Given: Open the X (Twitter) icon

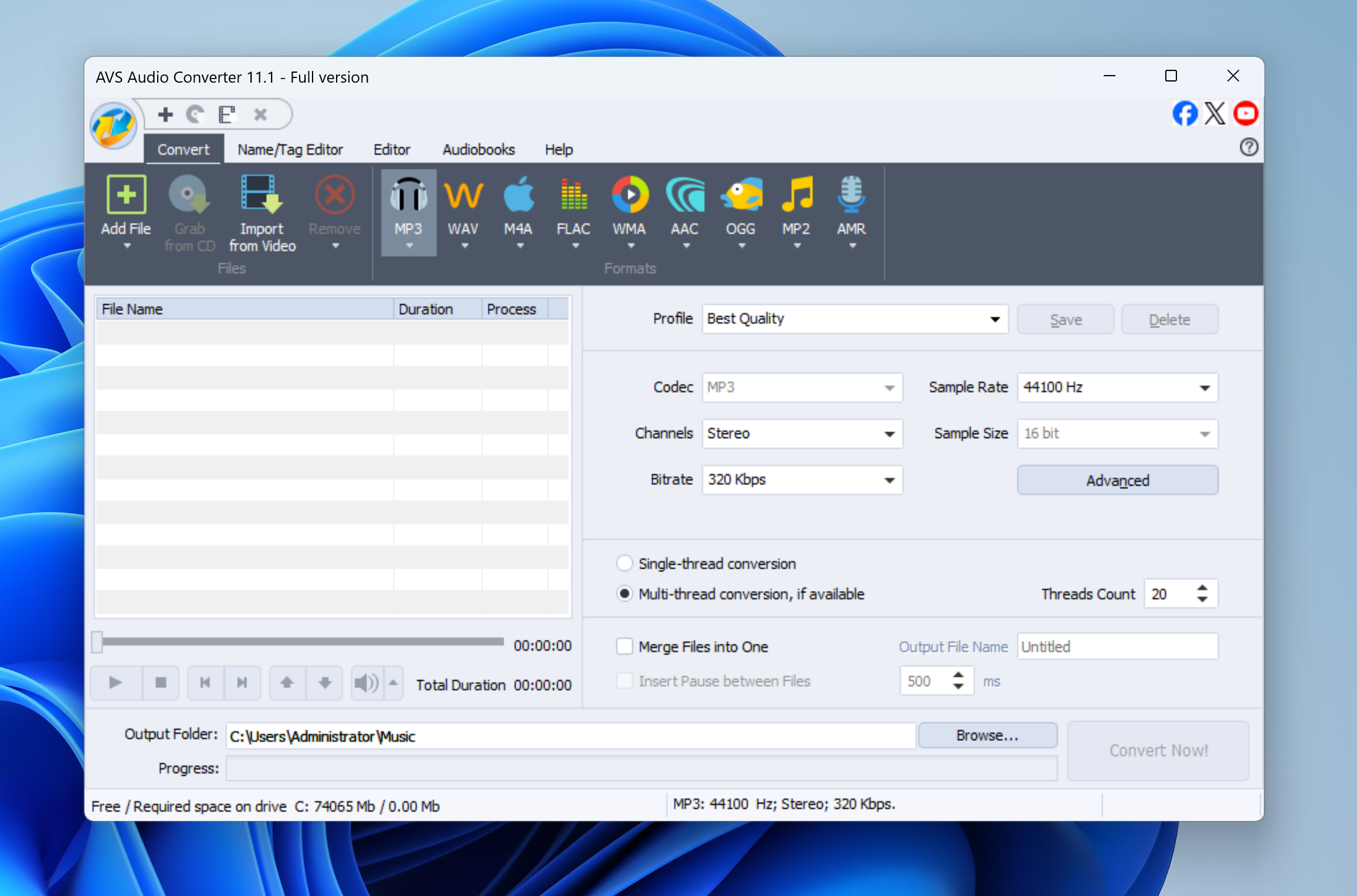Looking at the screenshot, I should (1215, 113).
